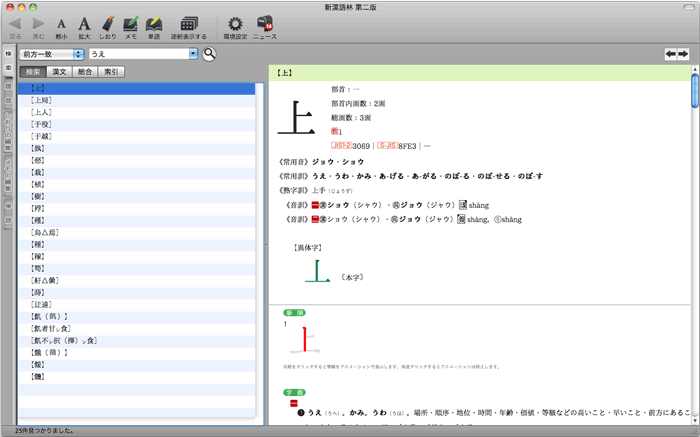Screen dimensions: 700x437
Task: Select the [飢者甘レ食] result row
Action: (137, 329)
